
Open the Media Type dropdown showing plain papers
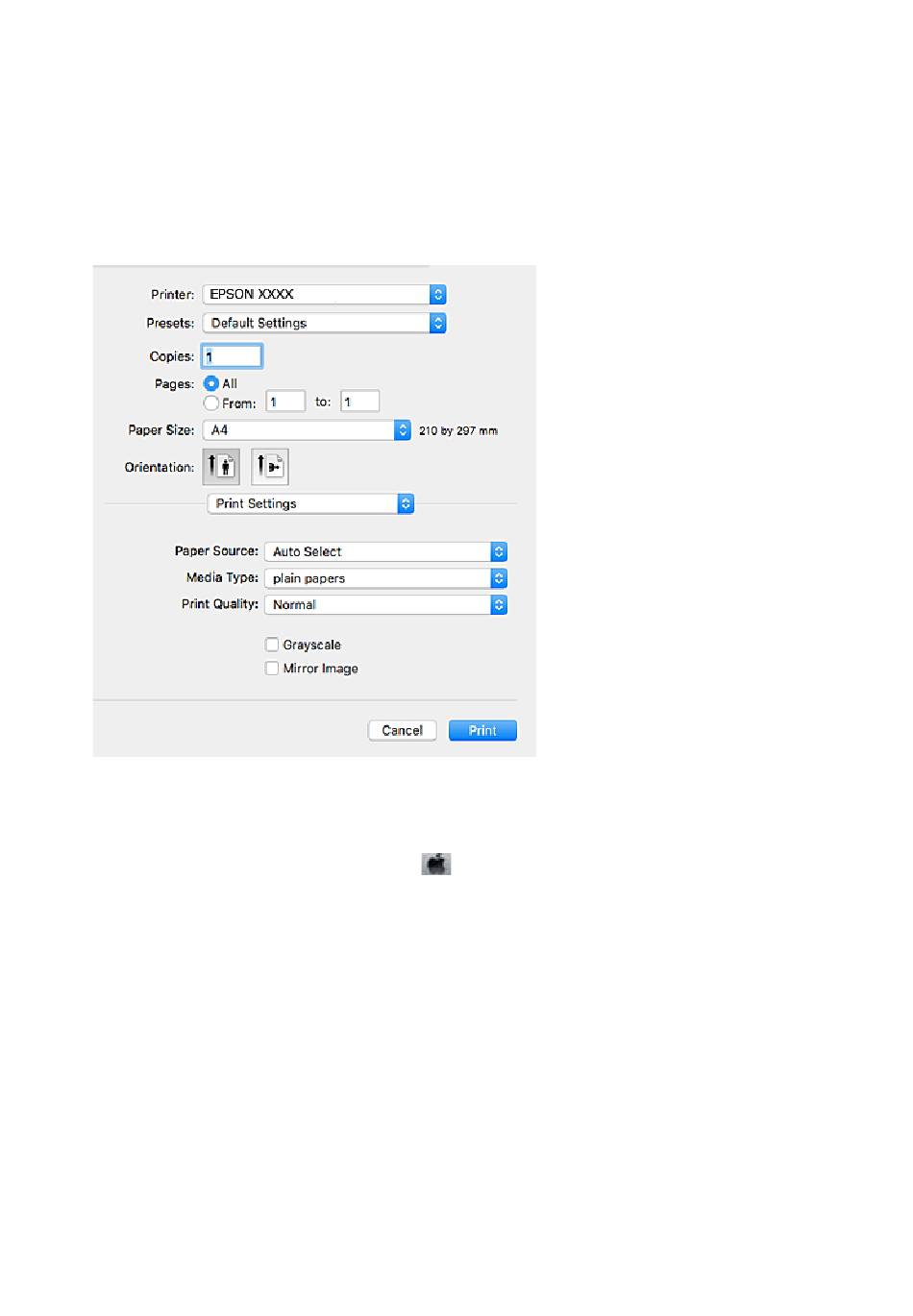385,578
